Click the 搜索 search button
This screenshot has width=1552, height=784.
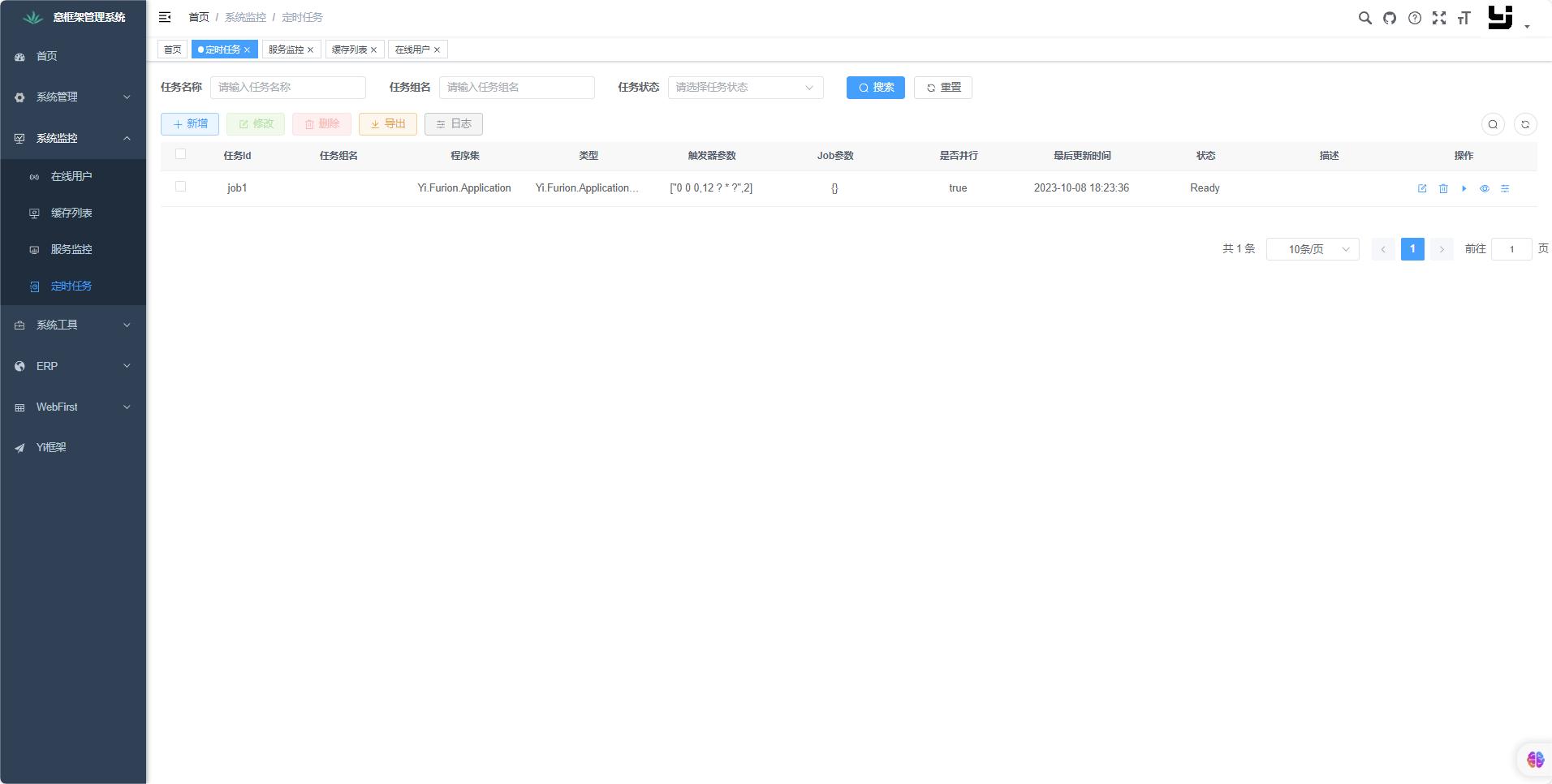pyautogui.click(x=875, y=88)
